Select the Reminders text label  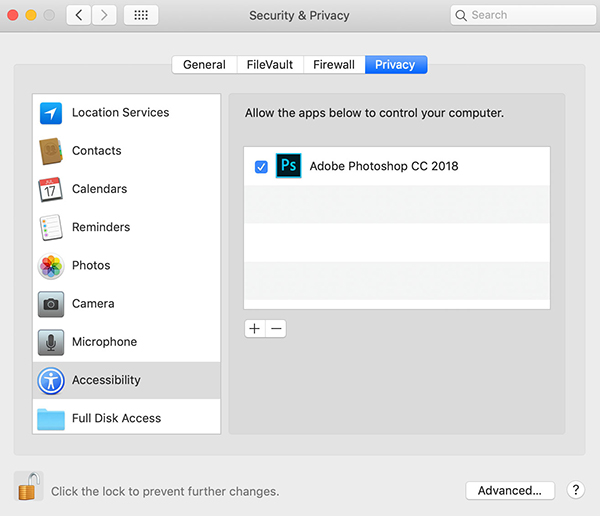pyautogui.click(x=101, y=227)
